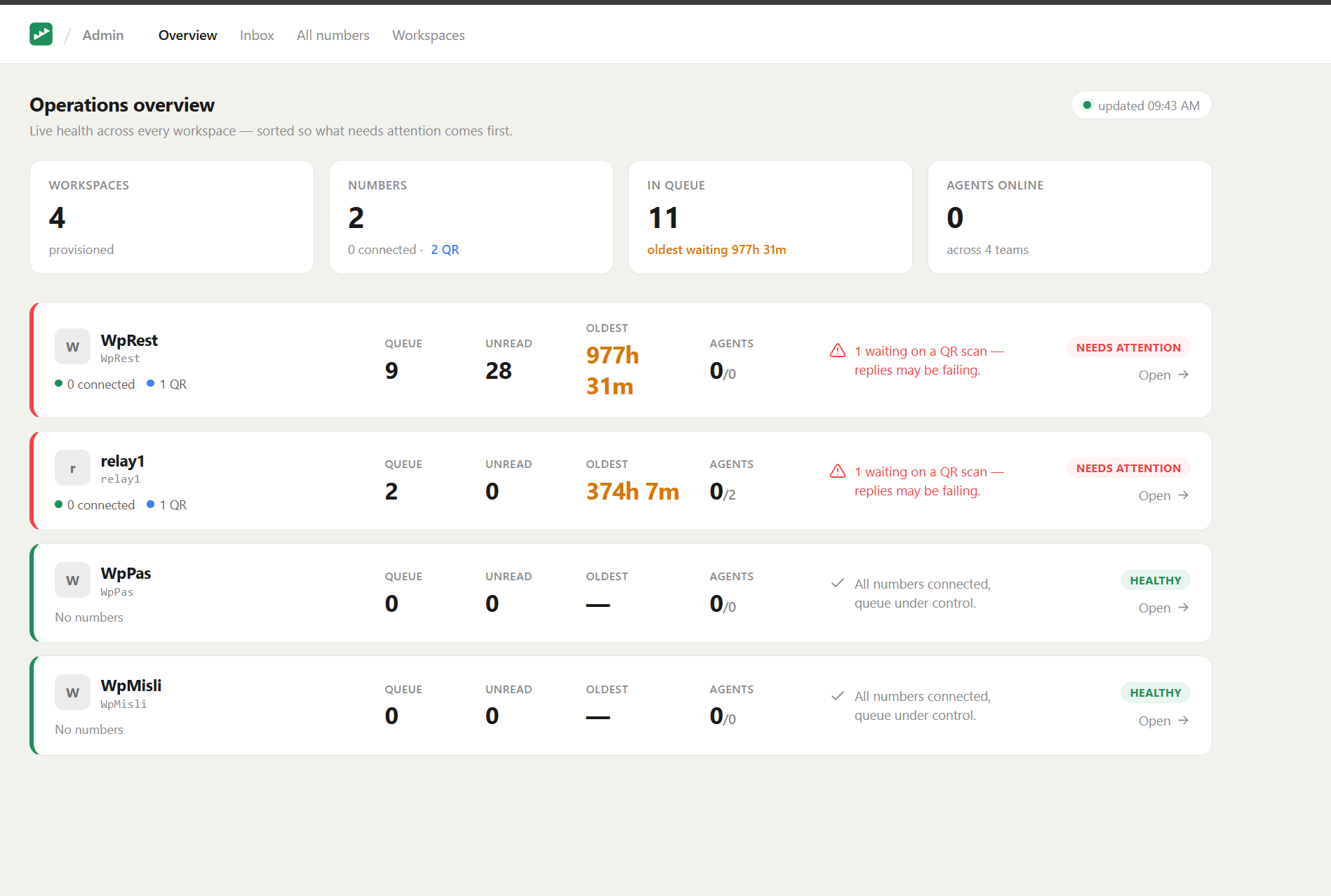Select the Workspaces summary card
The image size is (1331, 896).
pyautogui.click(x=172, y=218)
